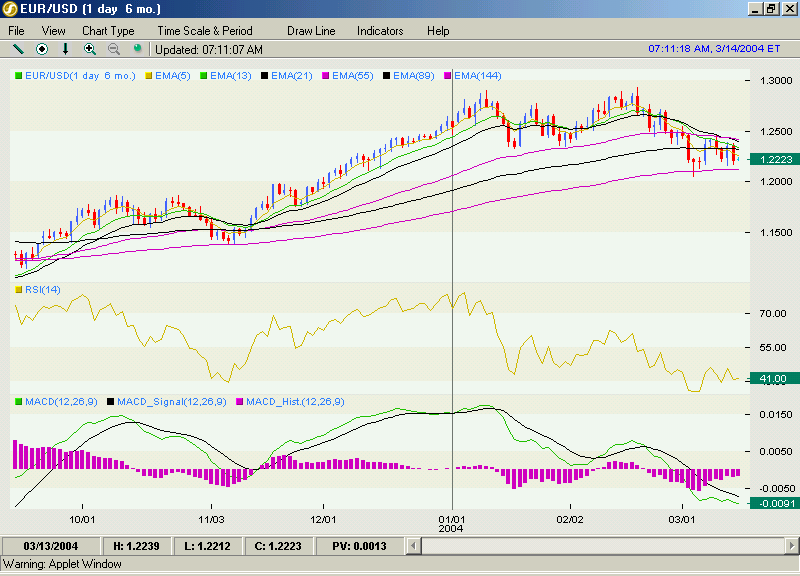Click the 03/01 date axis label
Screen dimensions: 800x576
click(682, 519)
